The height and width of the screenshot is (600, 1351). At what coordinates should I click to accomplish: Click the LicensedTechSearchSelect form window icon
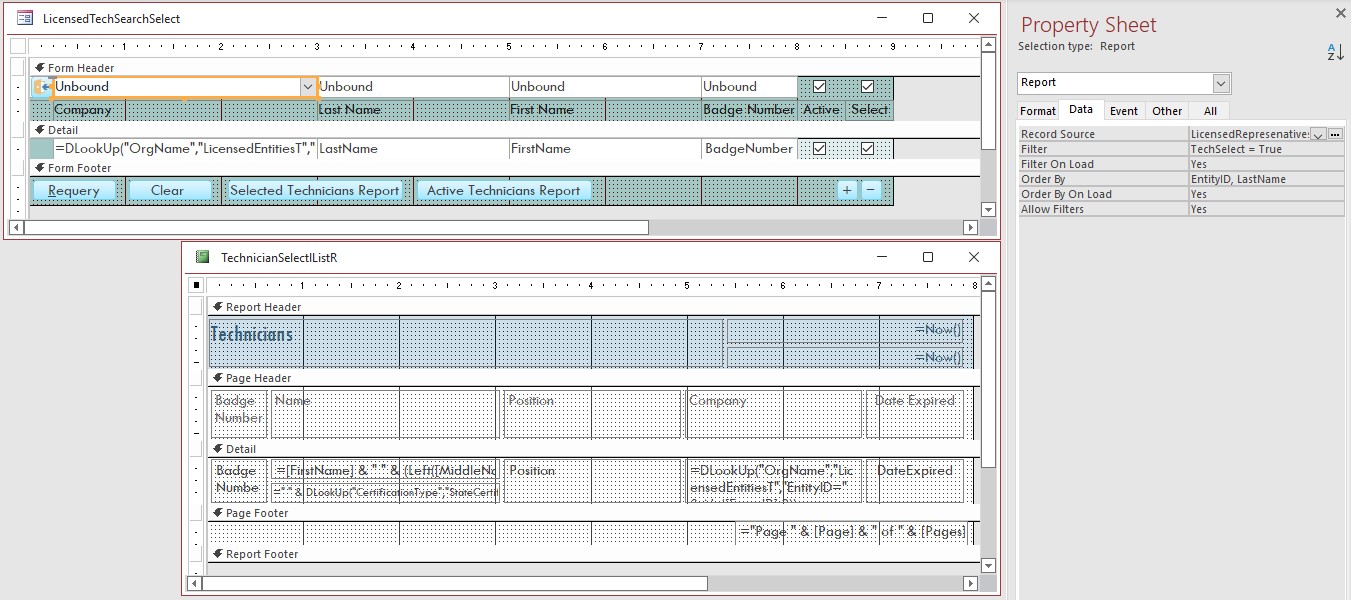click(25, 19)
